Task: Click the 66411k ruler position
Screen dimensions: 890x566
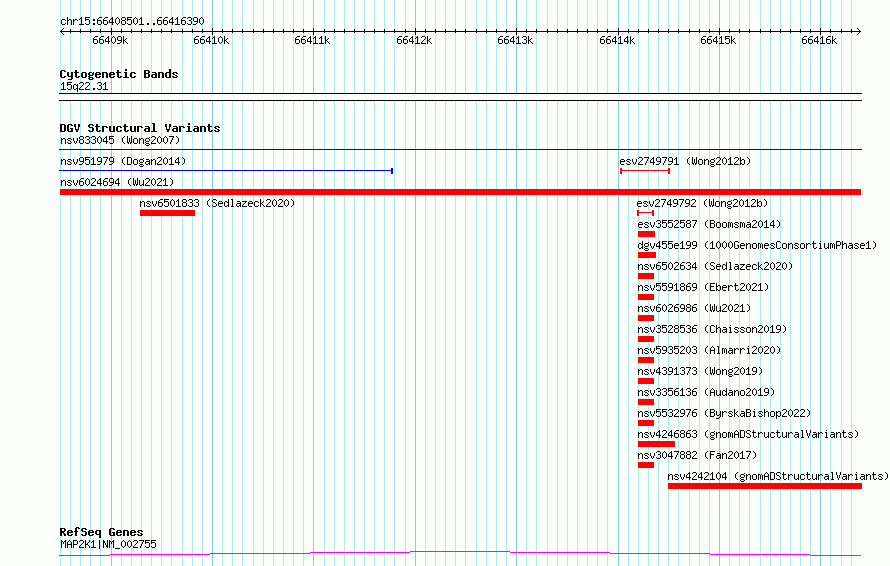Action: pyautogui.click(x=312, y=41)
